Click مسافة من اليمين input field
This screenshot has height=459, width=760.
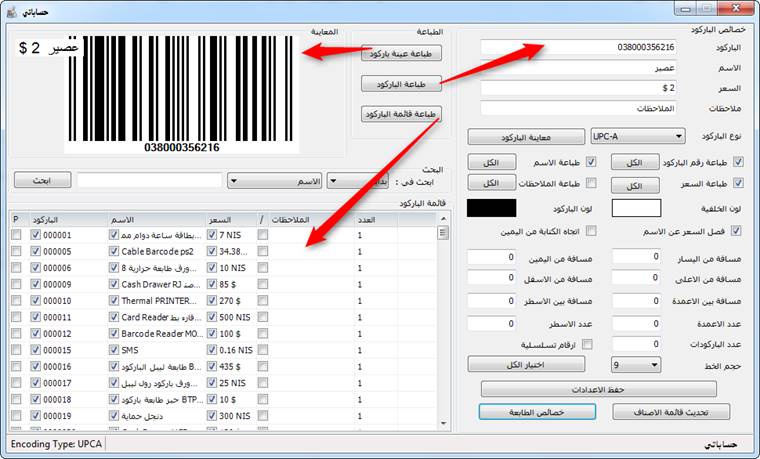click(491, 256)
